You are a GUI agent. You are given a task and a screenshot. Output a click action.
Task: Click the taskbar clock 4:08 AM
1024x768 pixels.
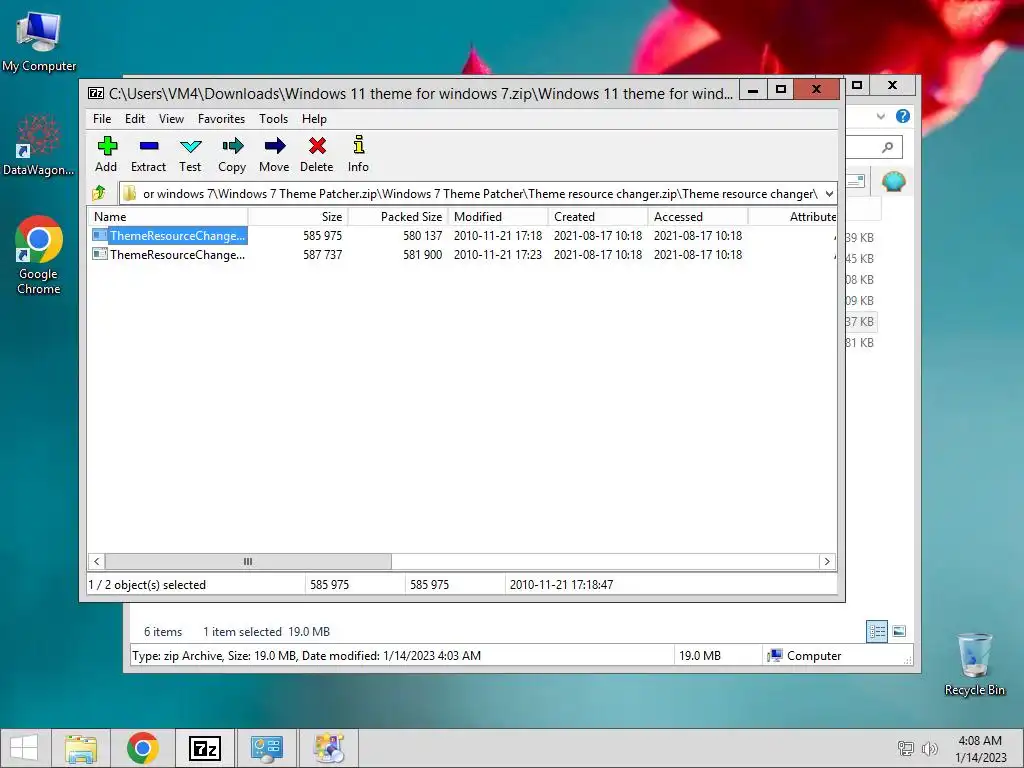click(x=980, y=741)
